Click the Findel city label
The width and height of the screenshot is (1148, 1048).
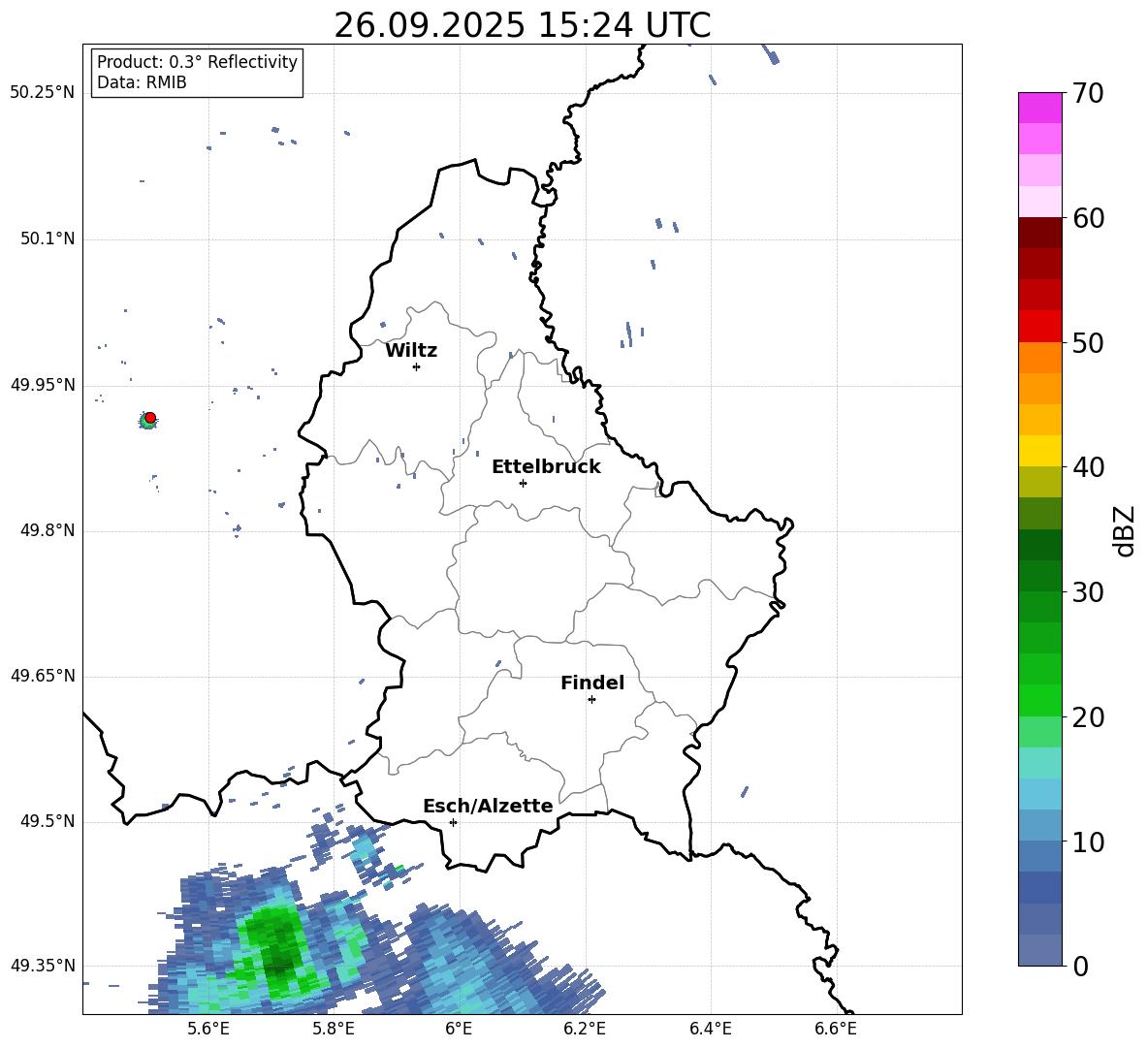click(592, 683)
